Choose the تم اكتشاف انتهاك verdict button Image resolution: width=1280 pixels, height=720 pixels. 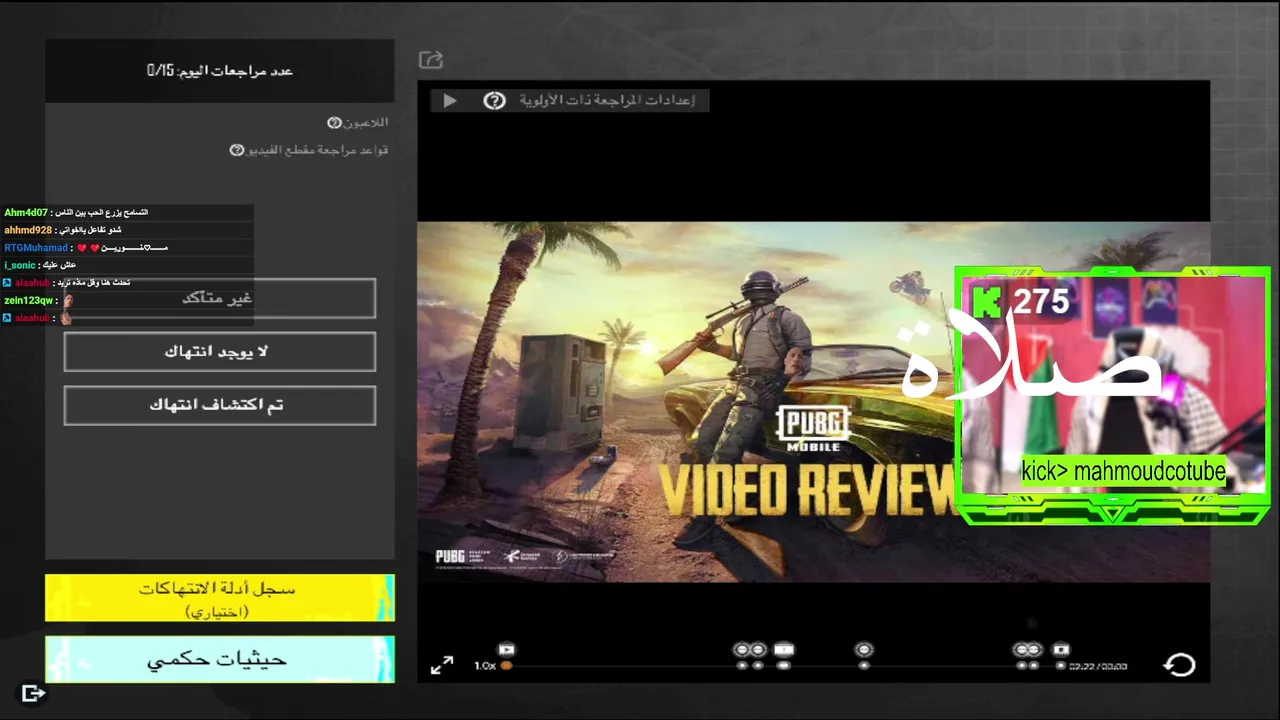[x=220, y=405]
